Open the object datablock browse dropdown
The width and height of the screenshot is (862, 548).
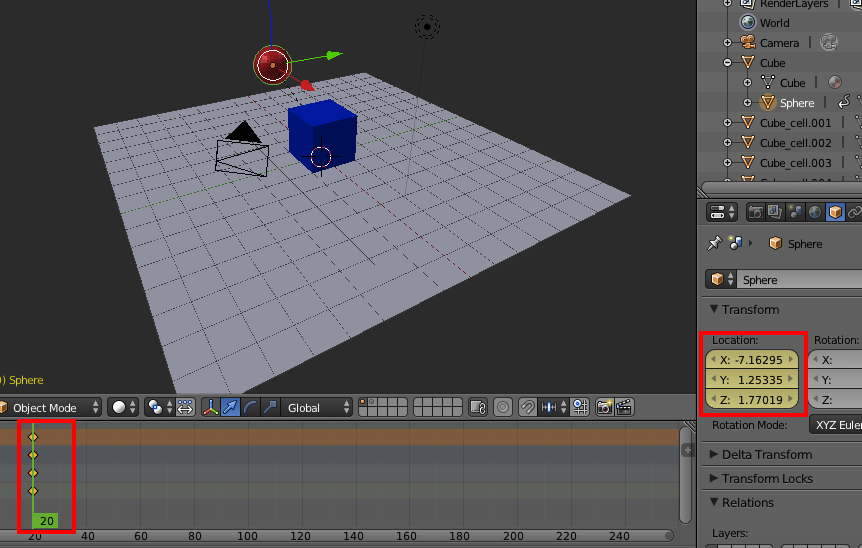tap(721, 279)
